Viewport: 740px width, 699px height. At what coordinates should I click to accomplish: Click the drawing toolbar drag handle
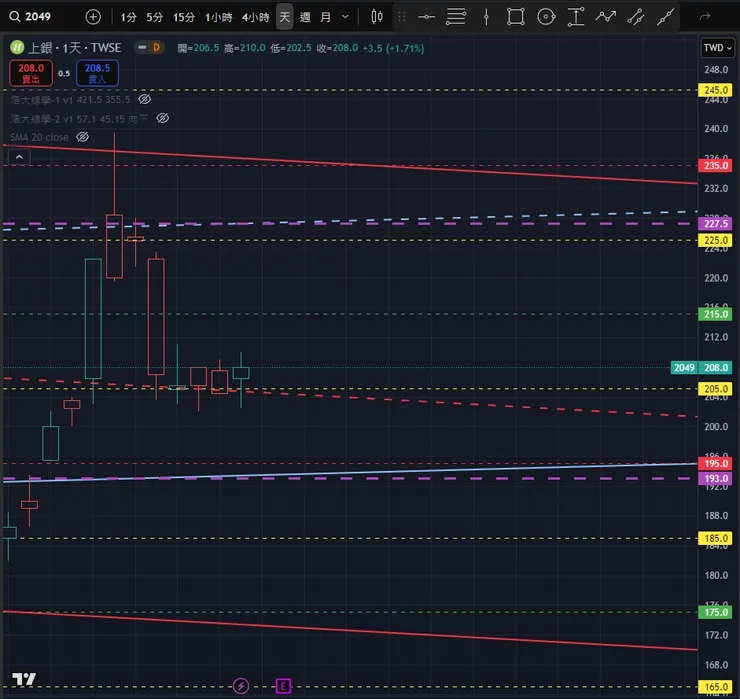point(402,17)
